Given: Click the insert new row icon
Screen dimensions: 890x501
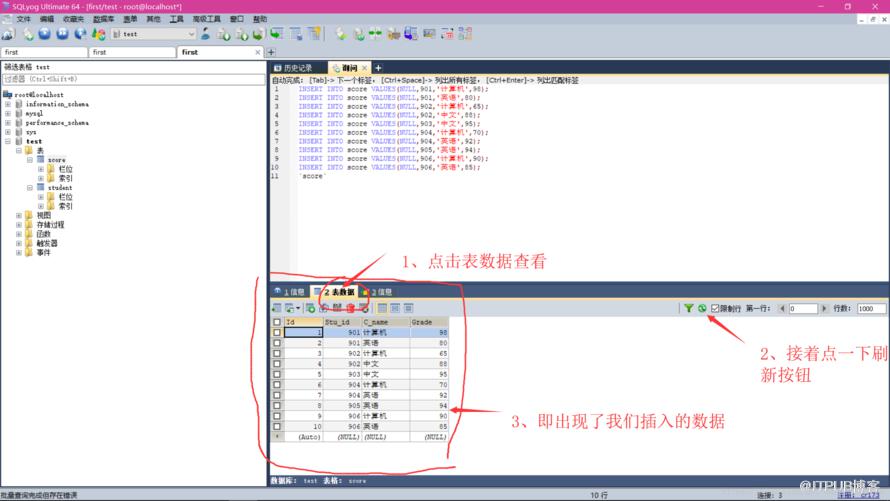Looking at the screenshot, I should [310, 308].
